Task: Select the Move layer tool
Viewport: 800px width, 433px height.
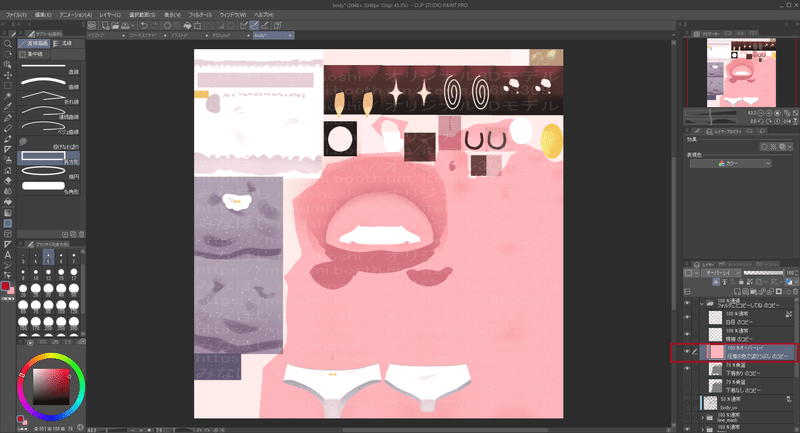Action: click(x=8, y=75)
